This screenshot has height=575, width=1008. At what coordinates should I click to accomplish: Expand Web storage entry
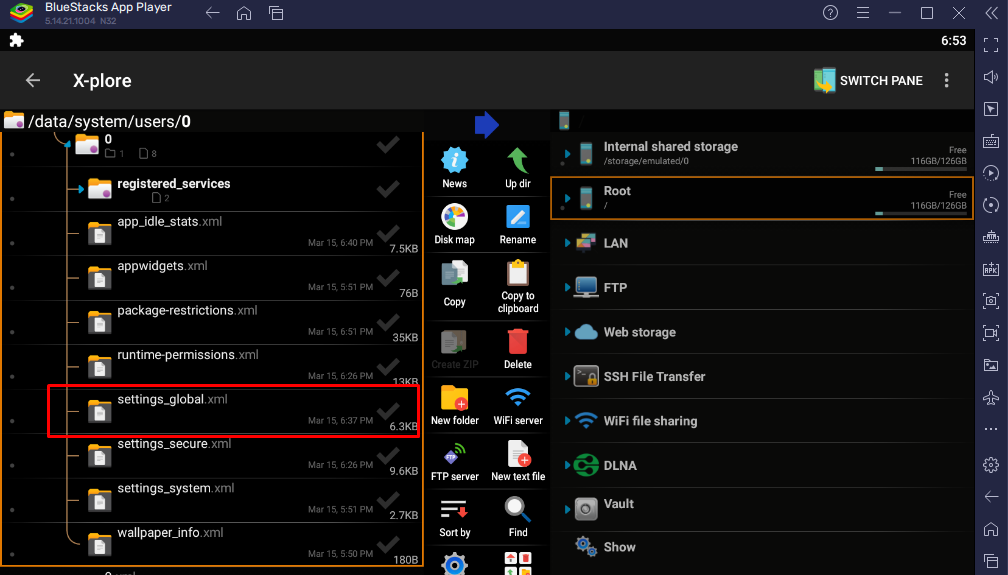tap(567, 331)
